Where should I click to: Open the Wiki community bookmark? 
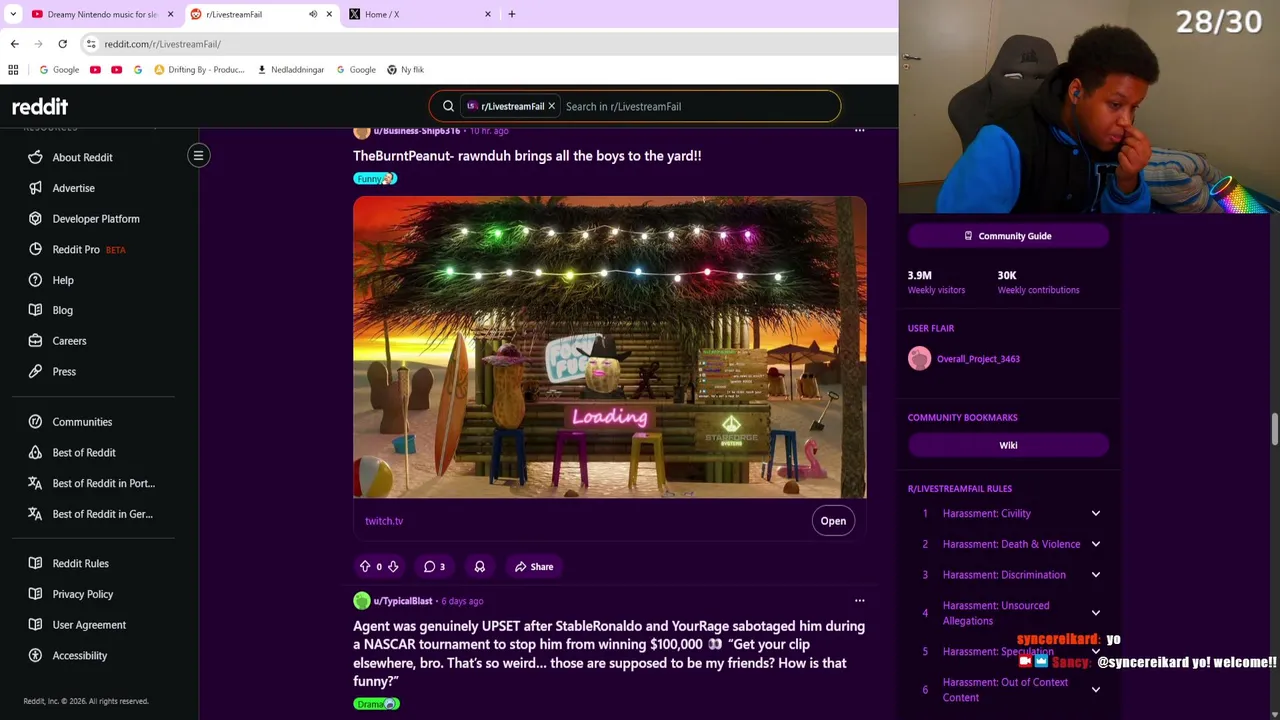pos(1008,445)
